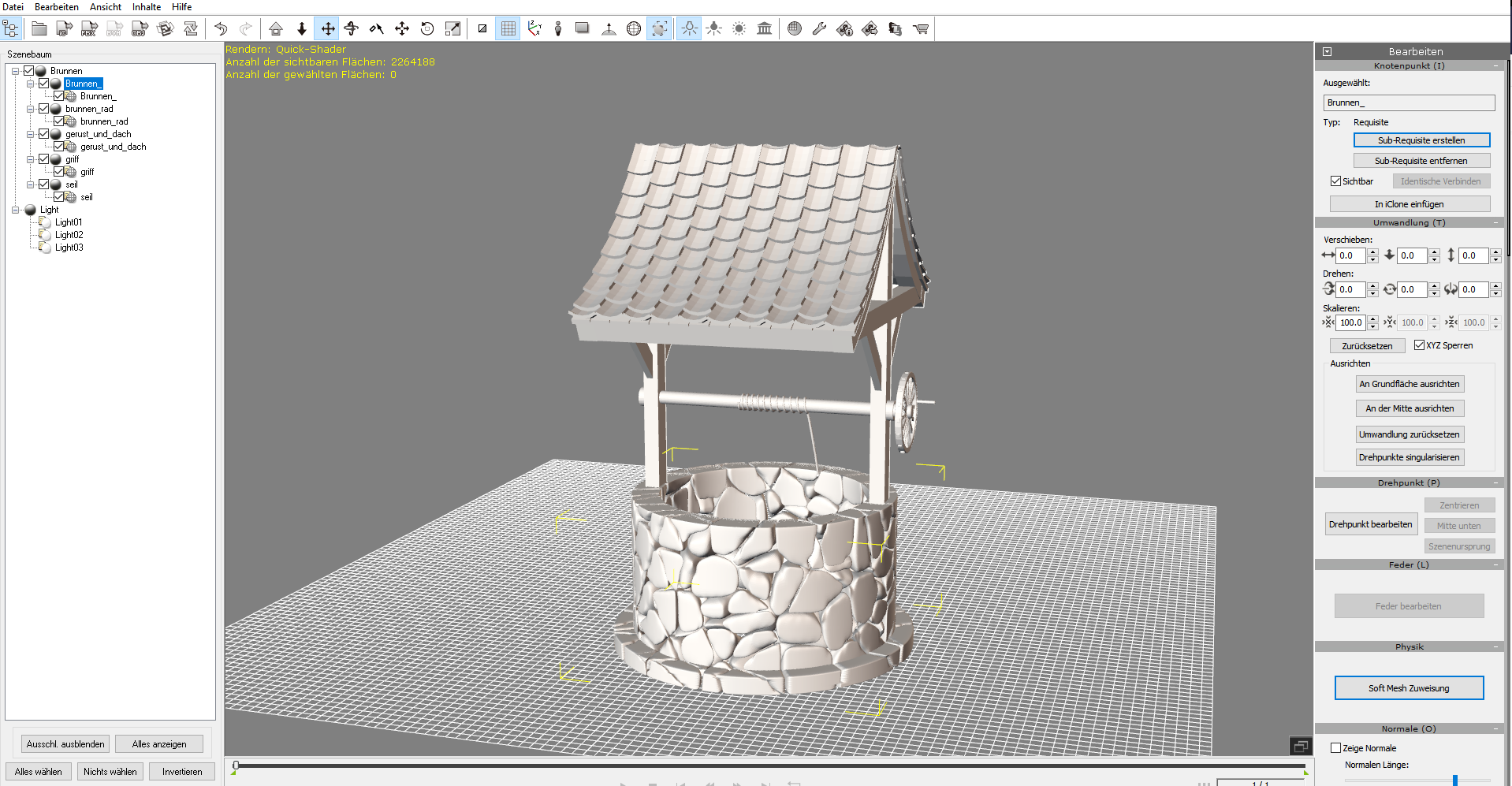Screen dimensions: 1512x786
Task: Click the OBJ export icon
Action: (140, 29)
